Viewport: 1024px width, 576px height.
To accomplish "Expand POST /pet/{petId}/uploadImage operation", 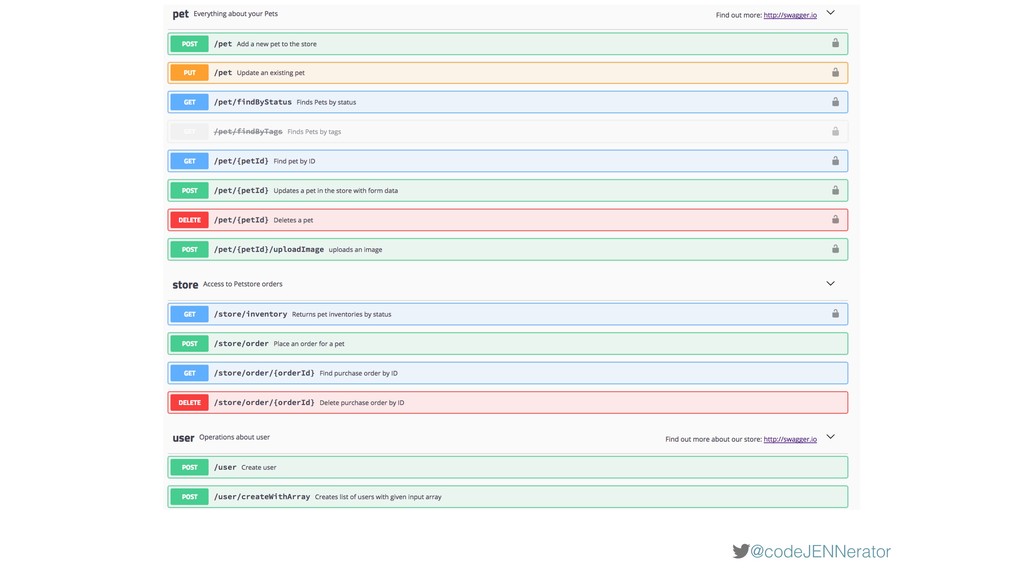I will (507, 249).
